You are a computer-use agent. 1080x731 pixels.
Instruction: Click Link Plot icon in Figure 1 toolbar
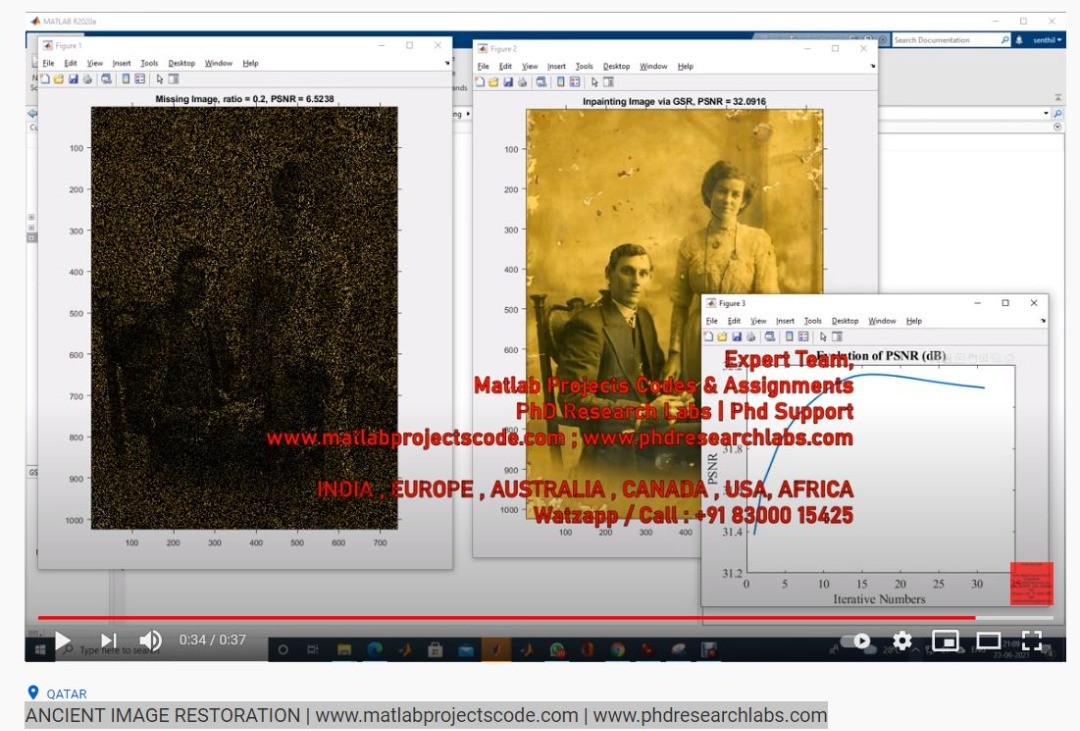(106, 79)
